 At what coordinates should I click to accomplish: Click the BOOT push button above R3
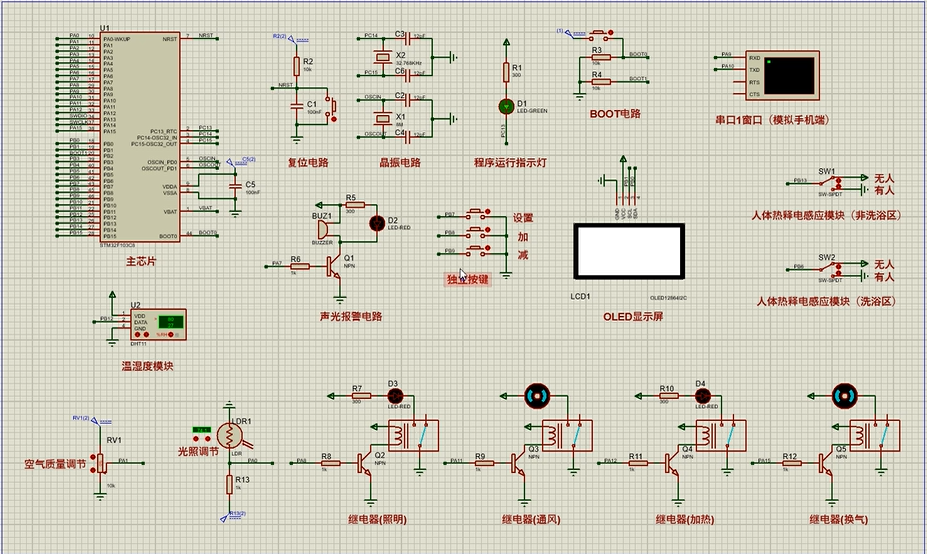[x=599, y=33]
